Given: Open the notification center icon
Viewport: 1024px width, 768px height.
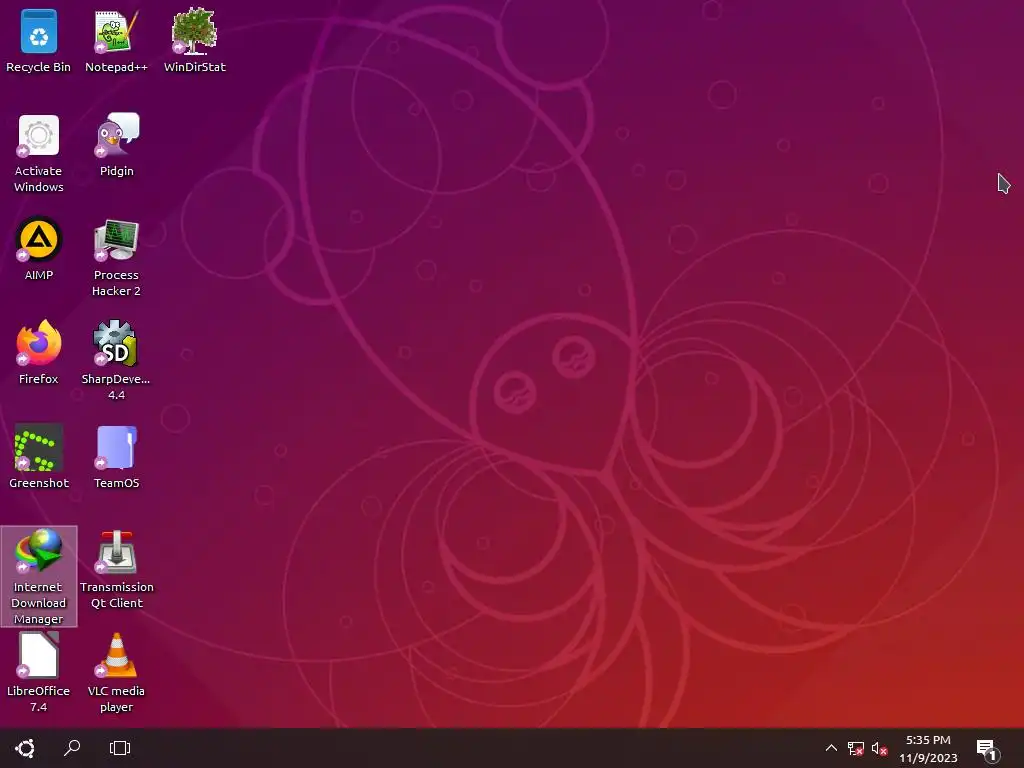Looking at the screenshot, I should (987, 749).
